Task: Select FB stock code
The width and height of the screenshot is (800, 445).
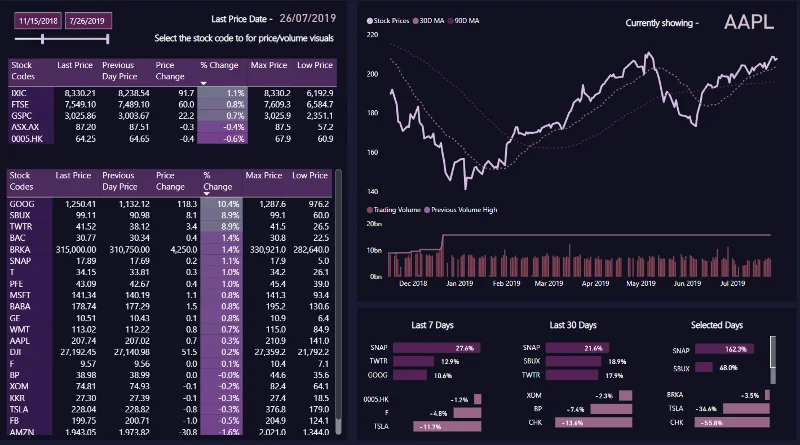Action: [x=14, y=421]
